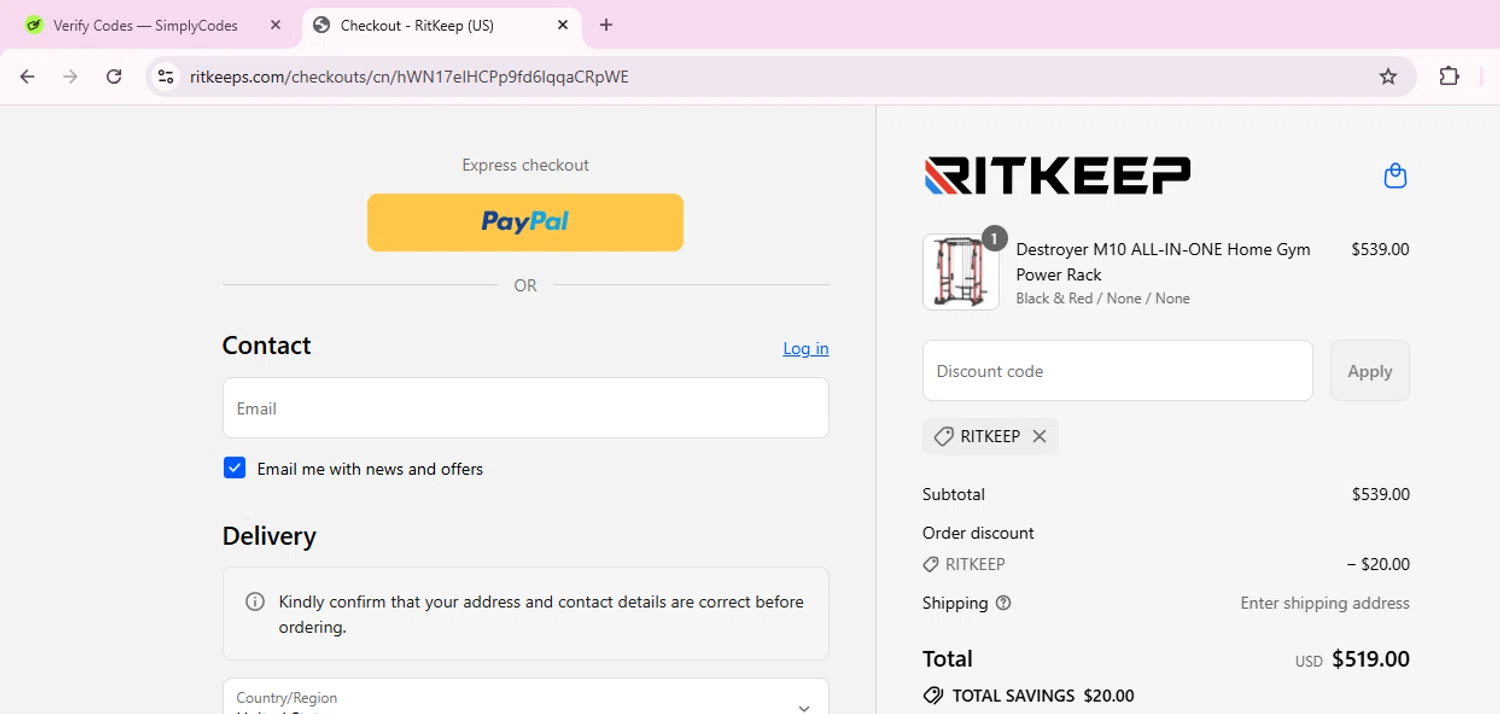Open the shopping bag cart icon
Screen dimensions: 1500x714
point(1395,176)
